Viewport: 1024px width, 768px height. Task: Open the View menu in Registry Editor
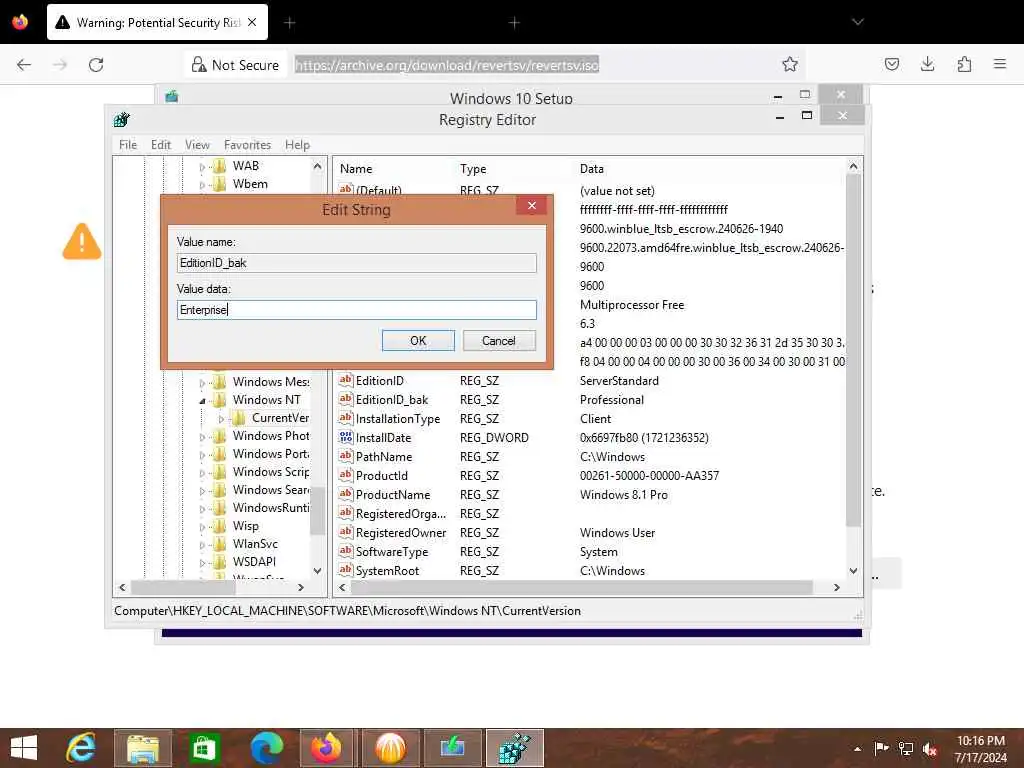click(x=197, y=144)
